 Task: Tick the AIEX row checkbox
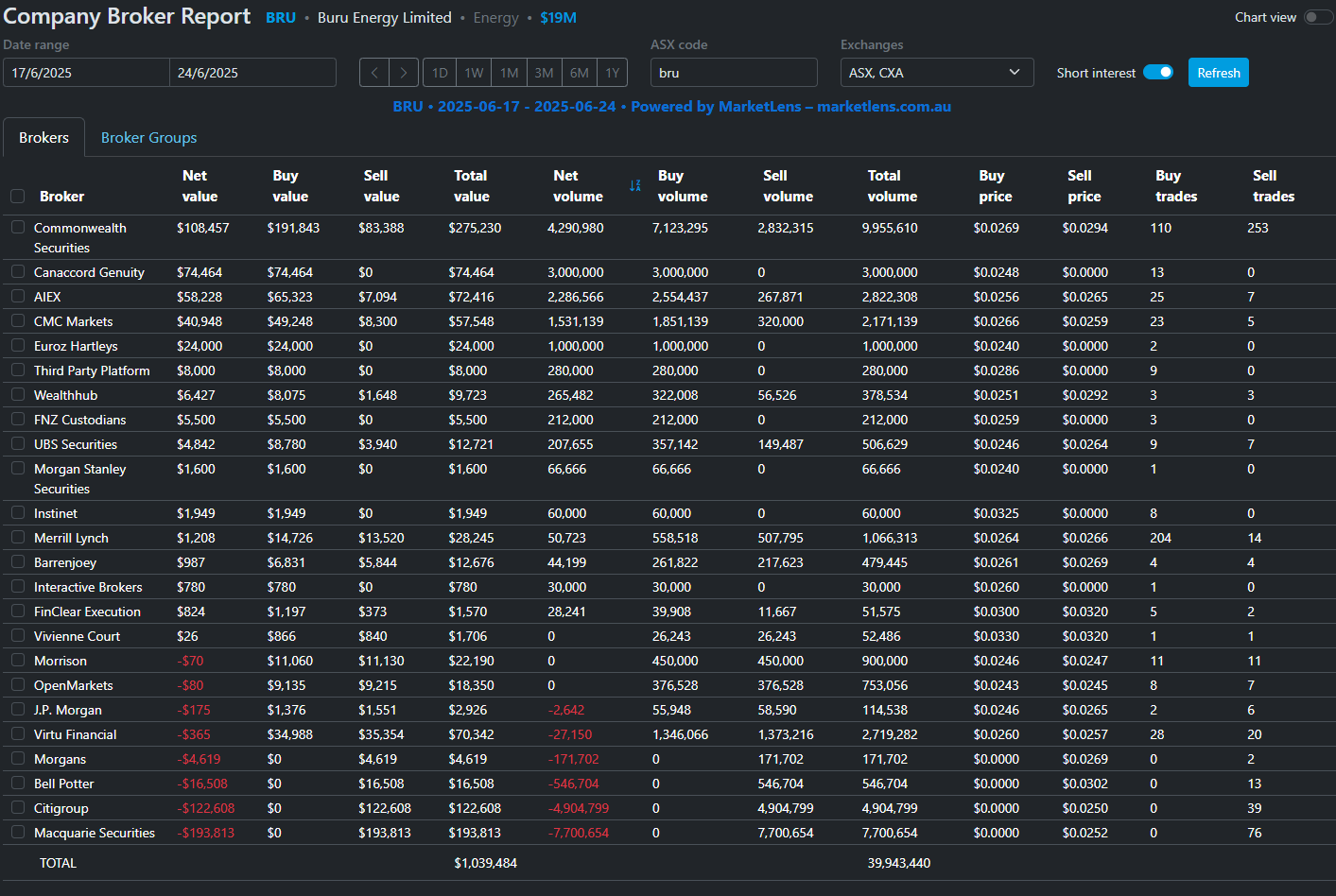(x=18, y=296)
